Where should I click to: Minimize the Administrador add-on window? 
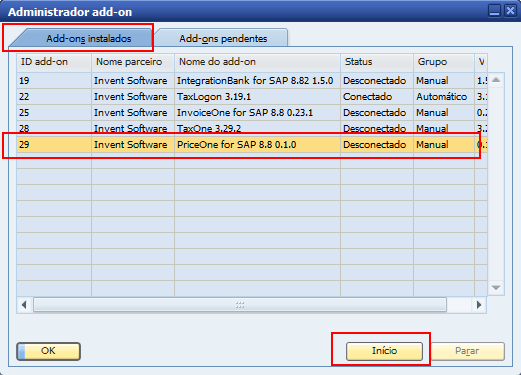tap(494, 11)
